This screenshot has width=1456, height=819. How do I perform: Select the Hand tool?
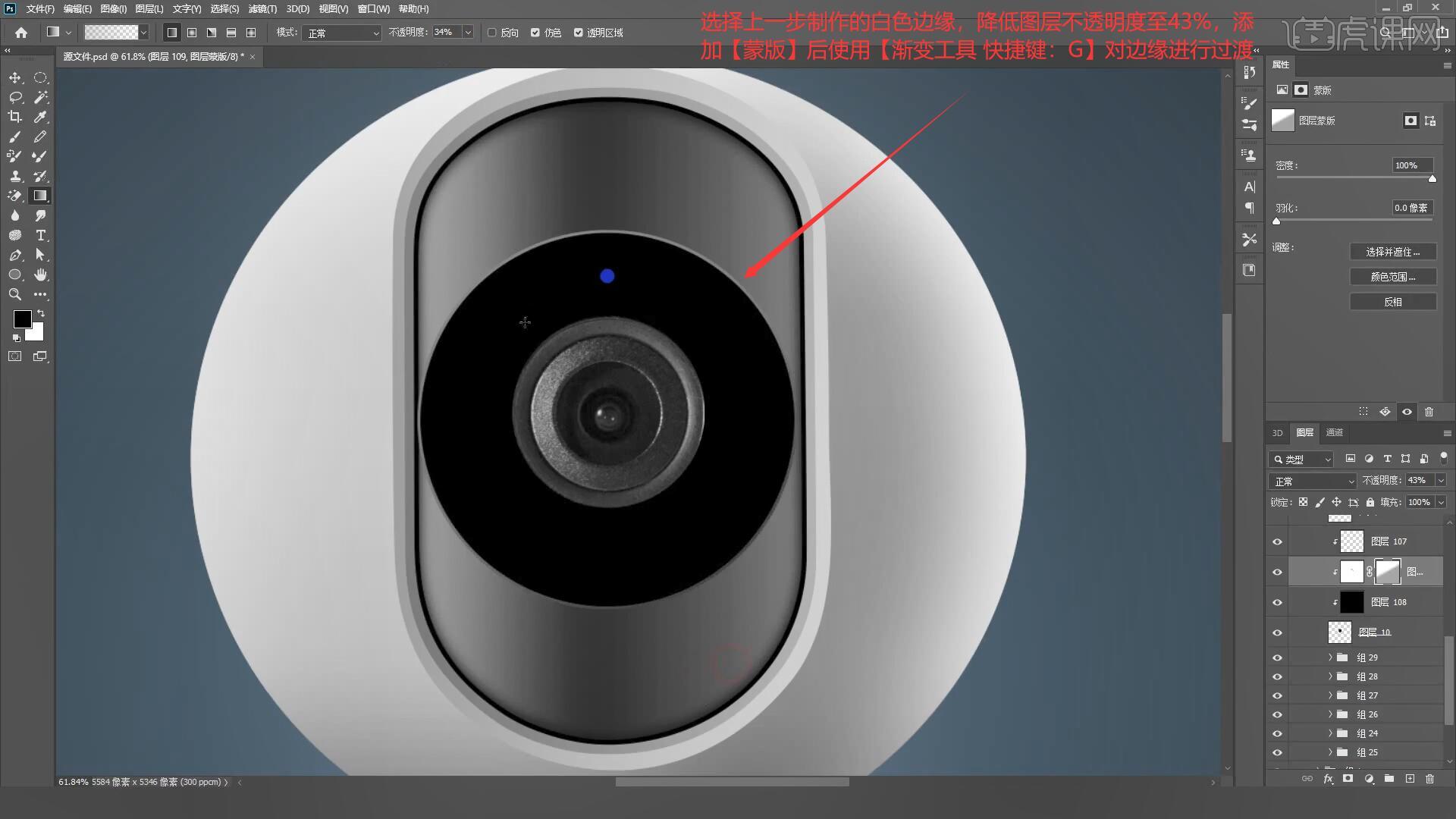[x=40, y=275]
